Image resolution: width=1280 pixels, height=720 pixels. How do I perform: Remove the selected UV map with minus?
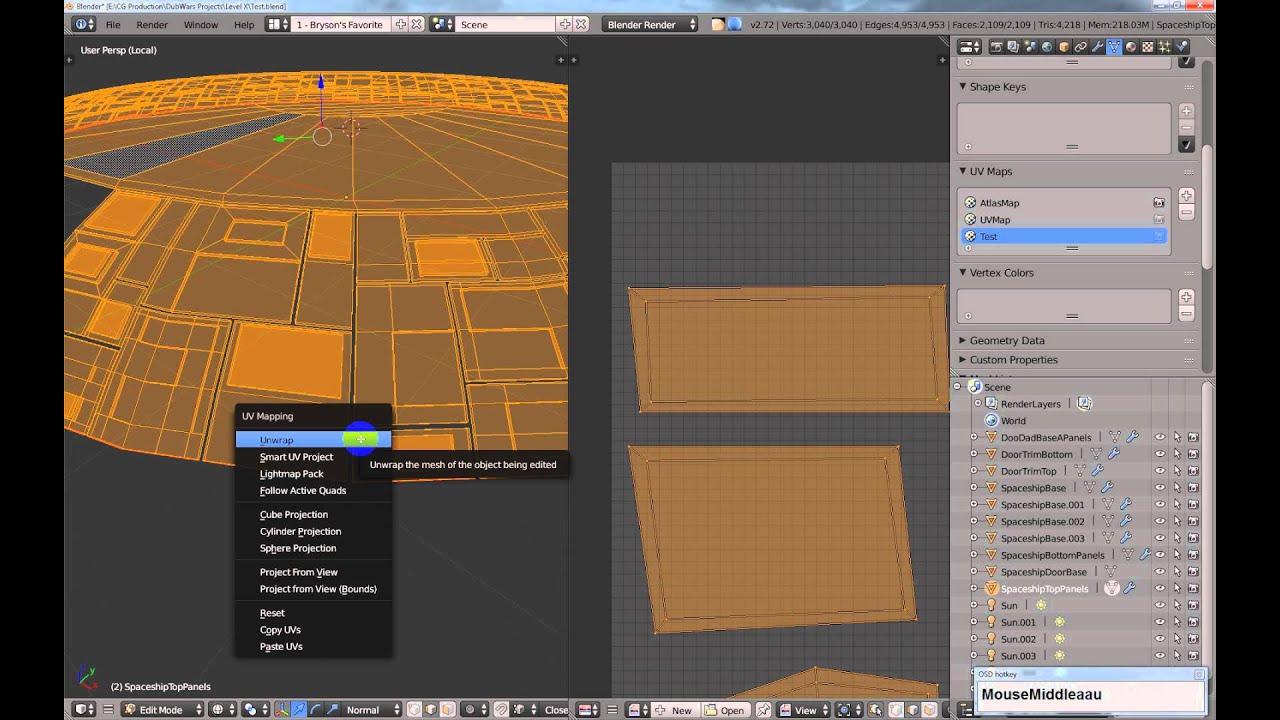[1186, 212]
